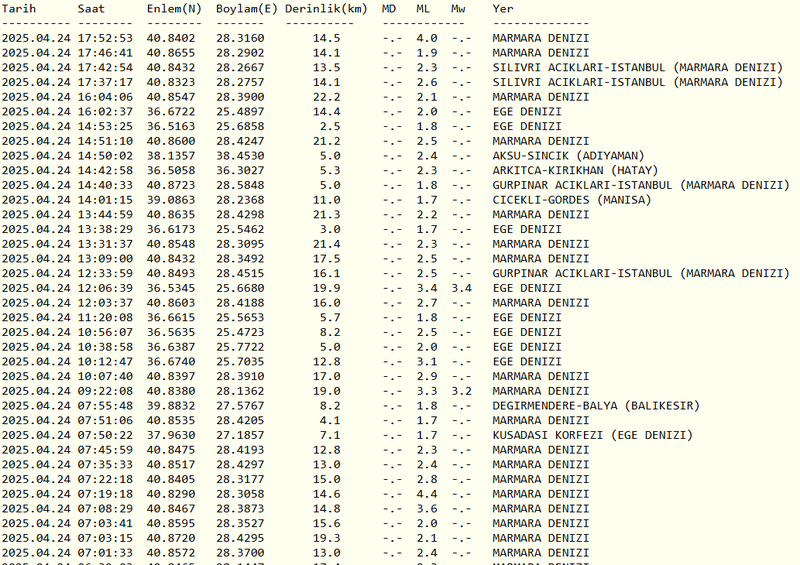800x565 pixels.
Task: Click the Mw value 3.4
Action: 461,288
